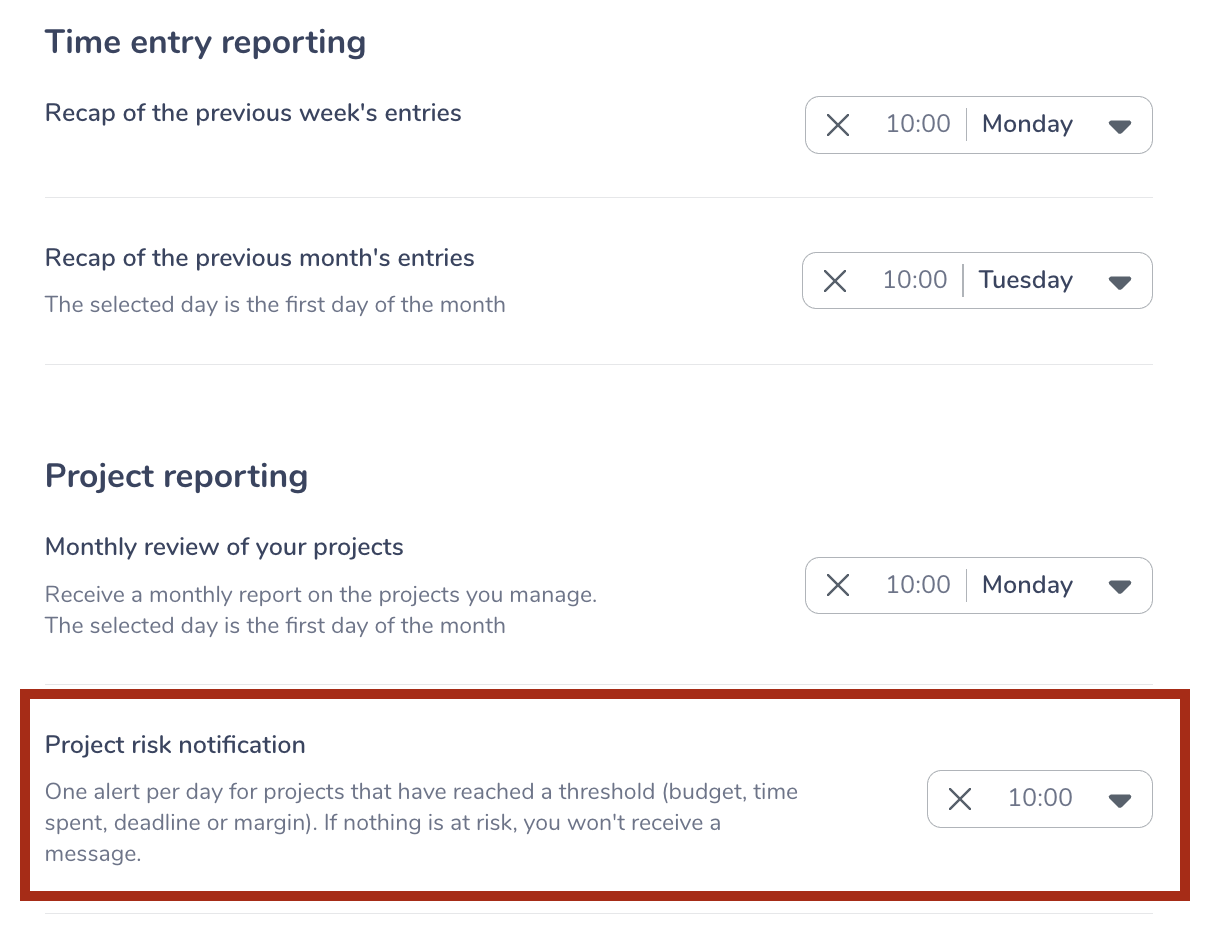Edit 10:00 time for previous week's recap
The width and height of the screenshot is (1212, 952).
pyautogui.click(x=918, y=124)
